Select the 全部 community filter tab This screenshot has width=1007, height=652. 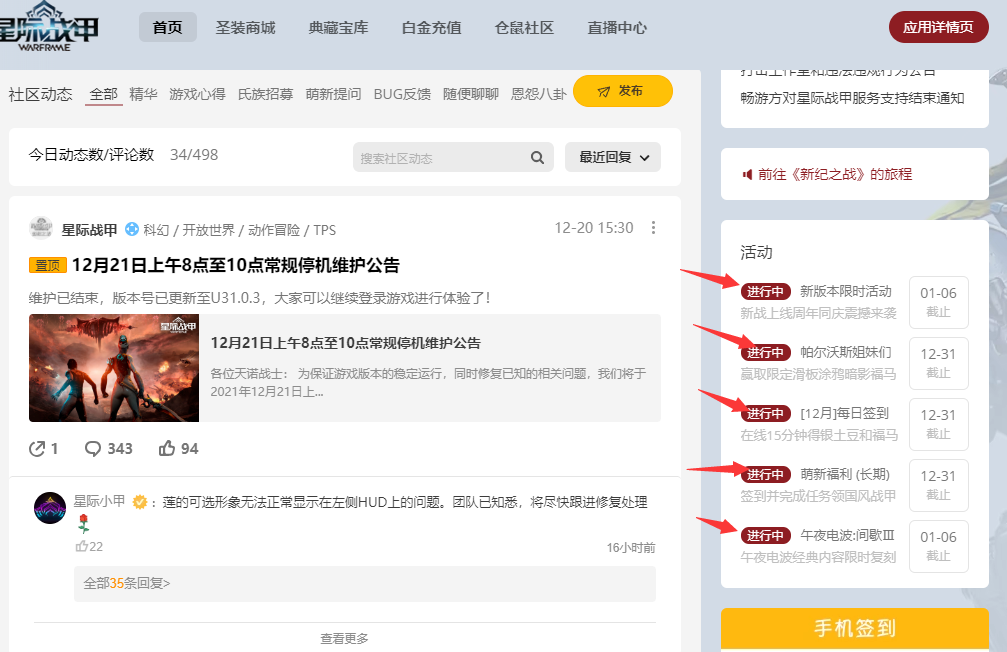[x=103, y=94]
